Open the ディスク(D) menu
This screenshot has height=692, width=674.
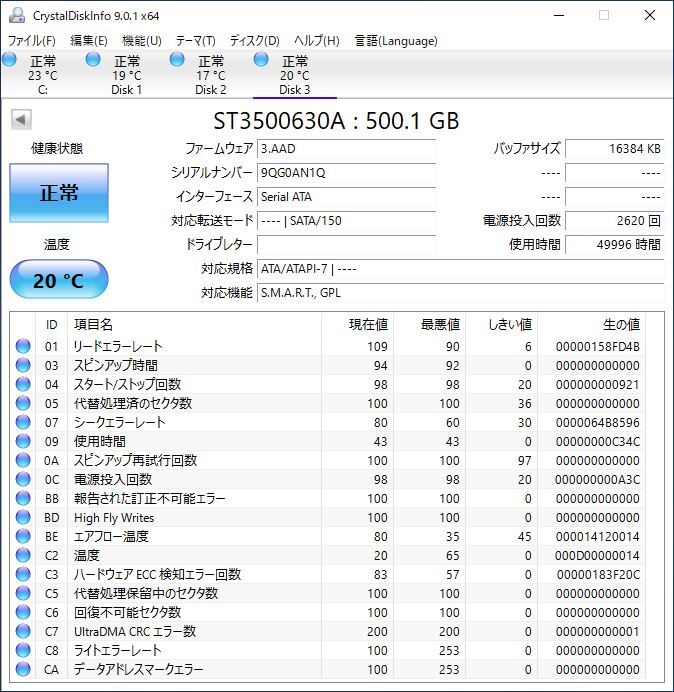[255, 41]
